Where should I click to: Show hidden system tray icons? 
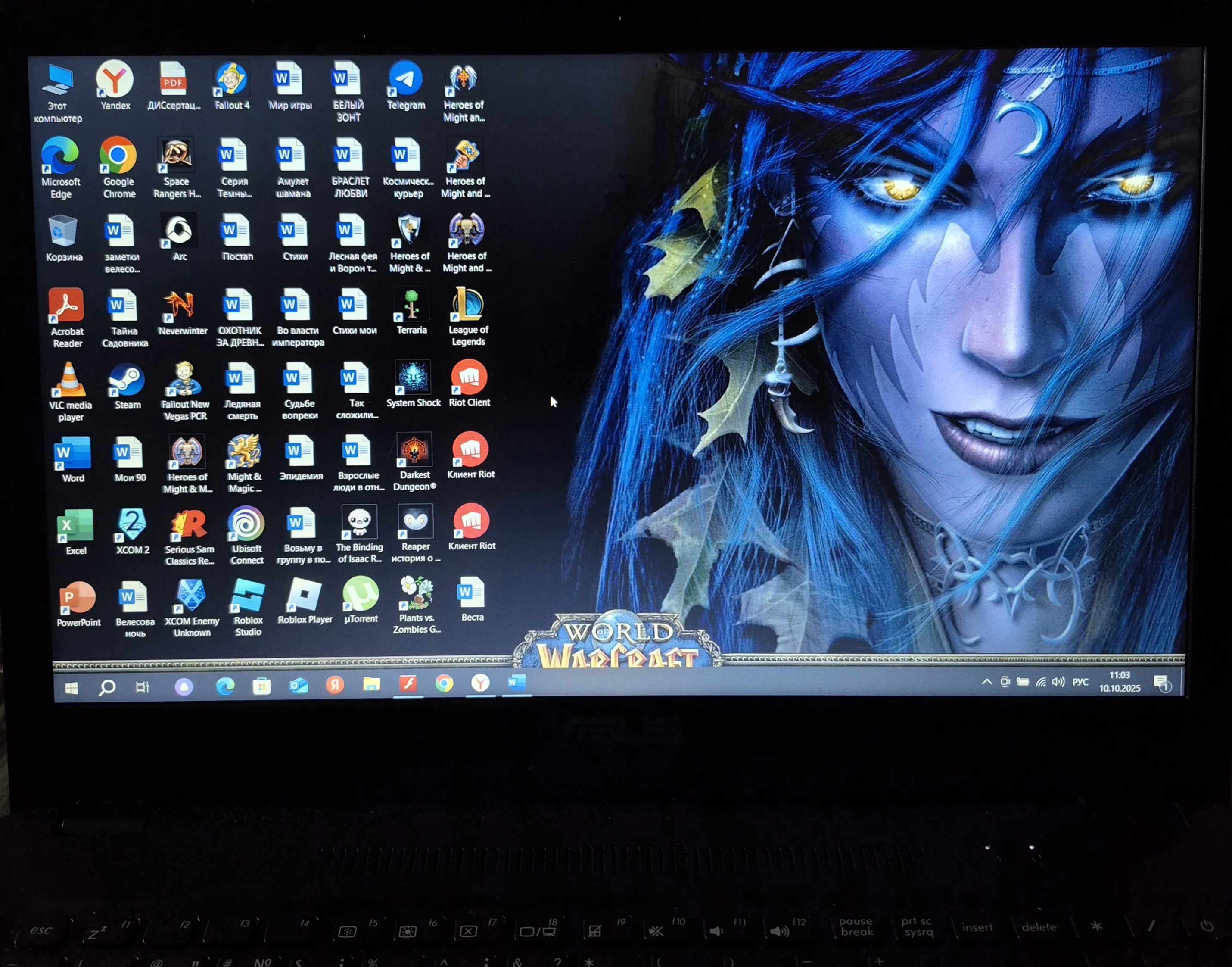986,682
